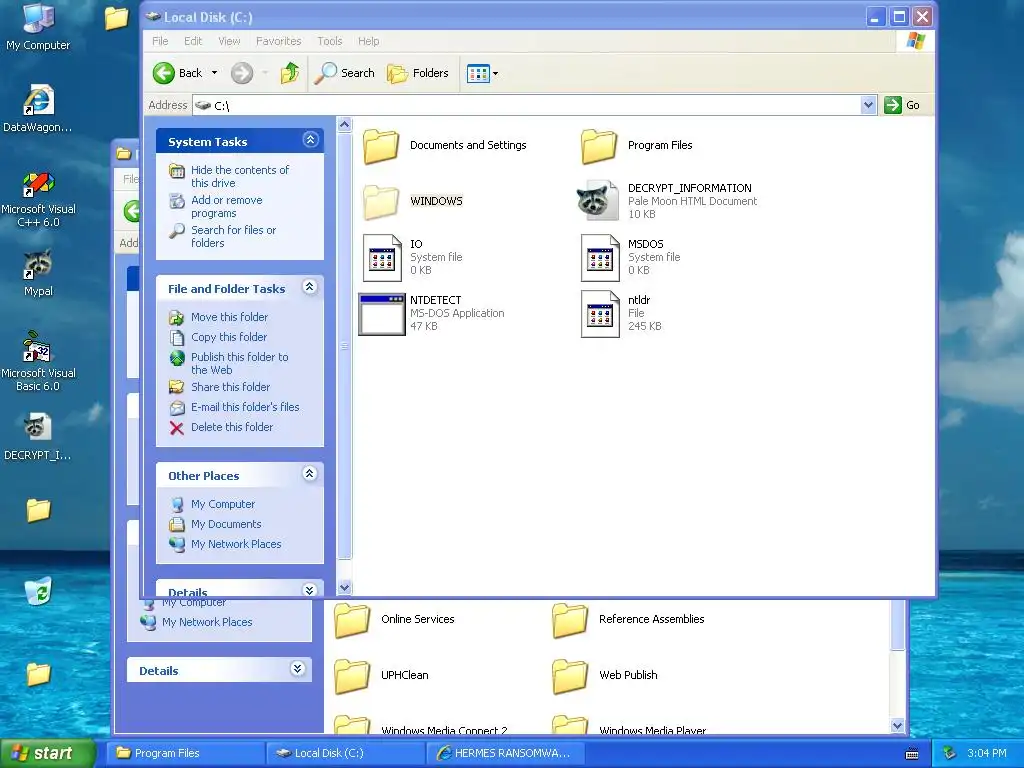Click the Up folder toolbar icon

(289, 73)
